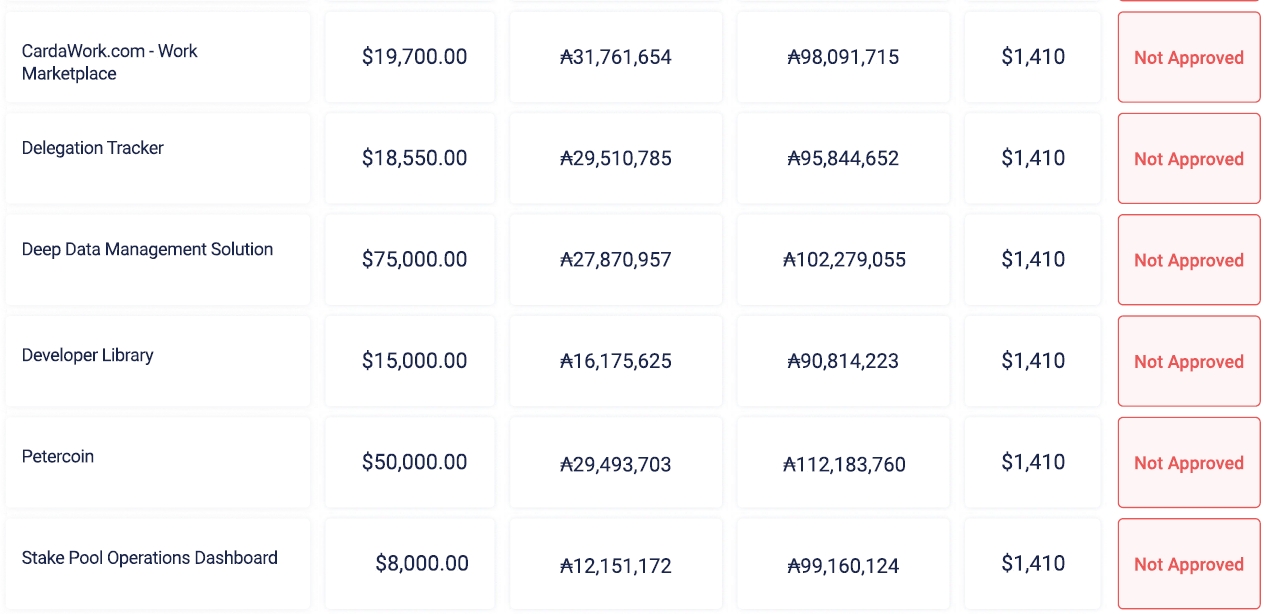Select the $75,000.00 budget cell
This screenshot has height=614, width=1269.
(x=414, y=260)
